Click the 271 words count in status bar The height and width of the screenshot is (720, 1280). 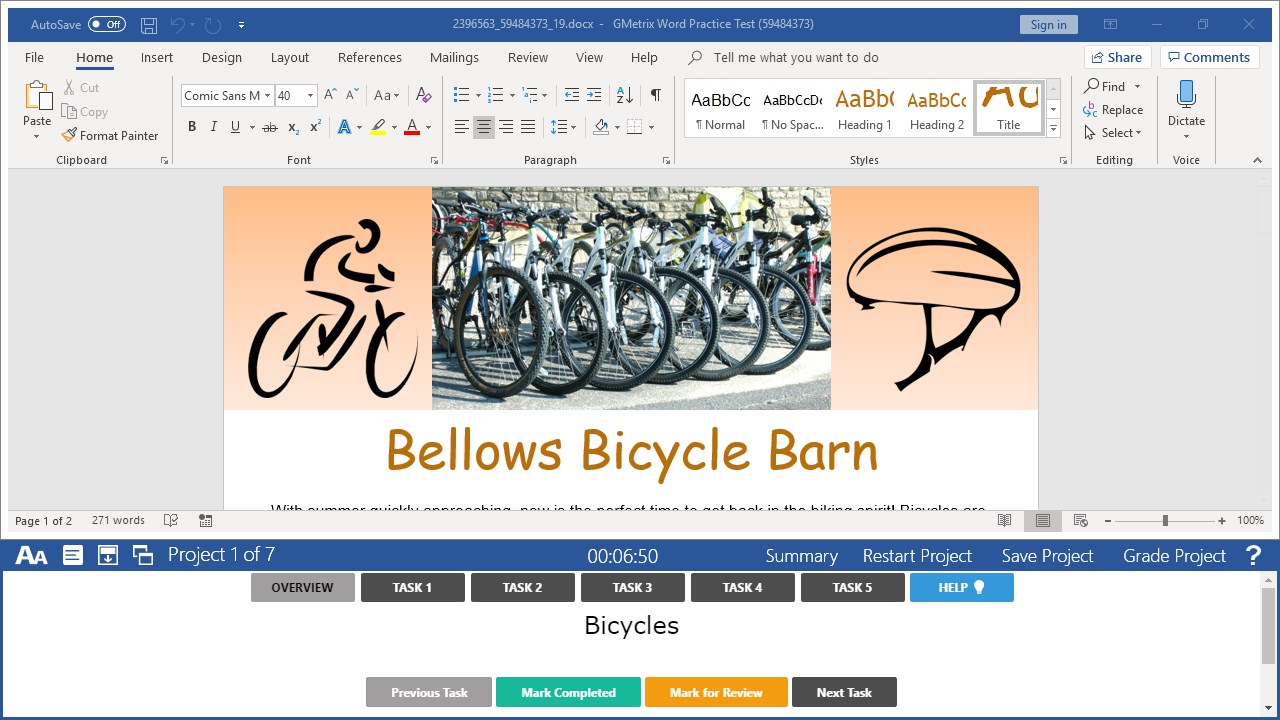(118, 520)
